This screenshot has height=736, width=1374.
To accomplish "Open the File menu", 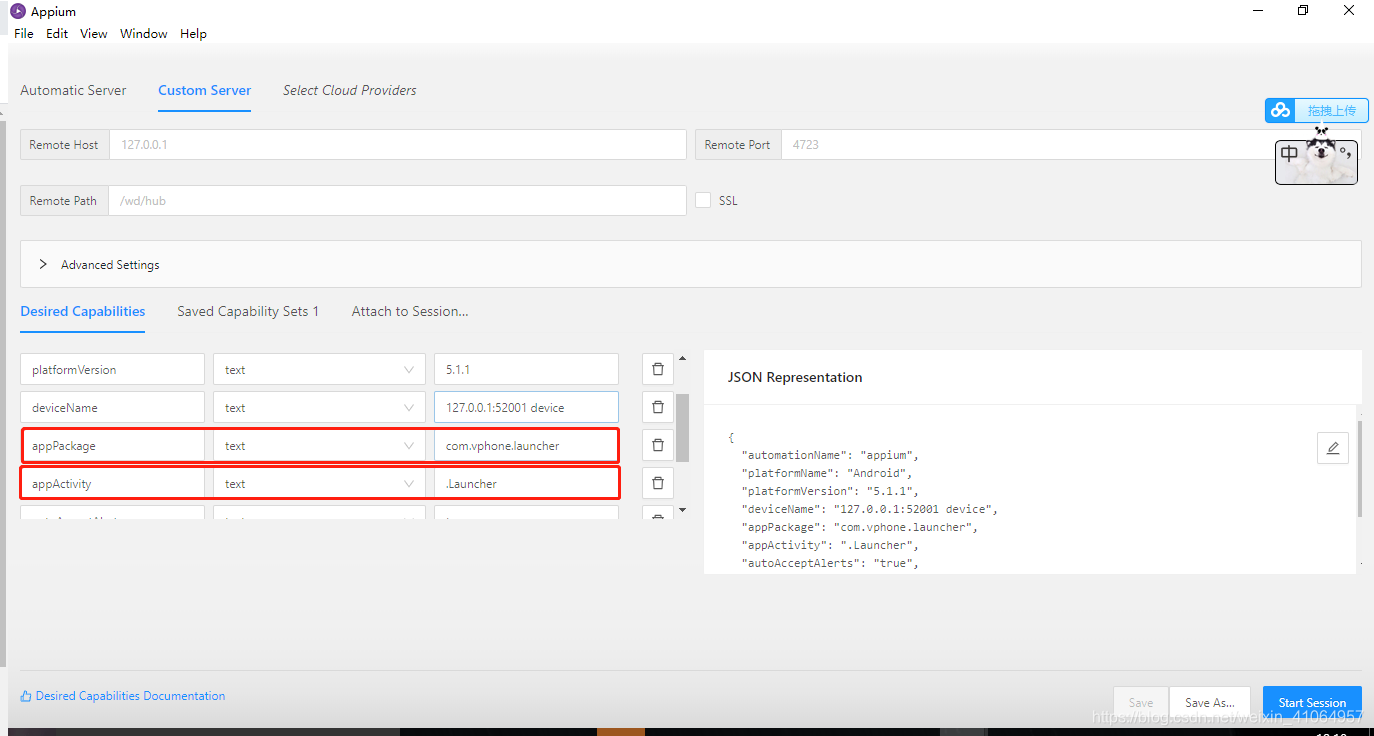I will coord(24,33).
